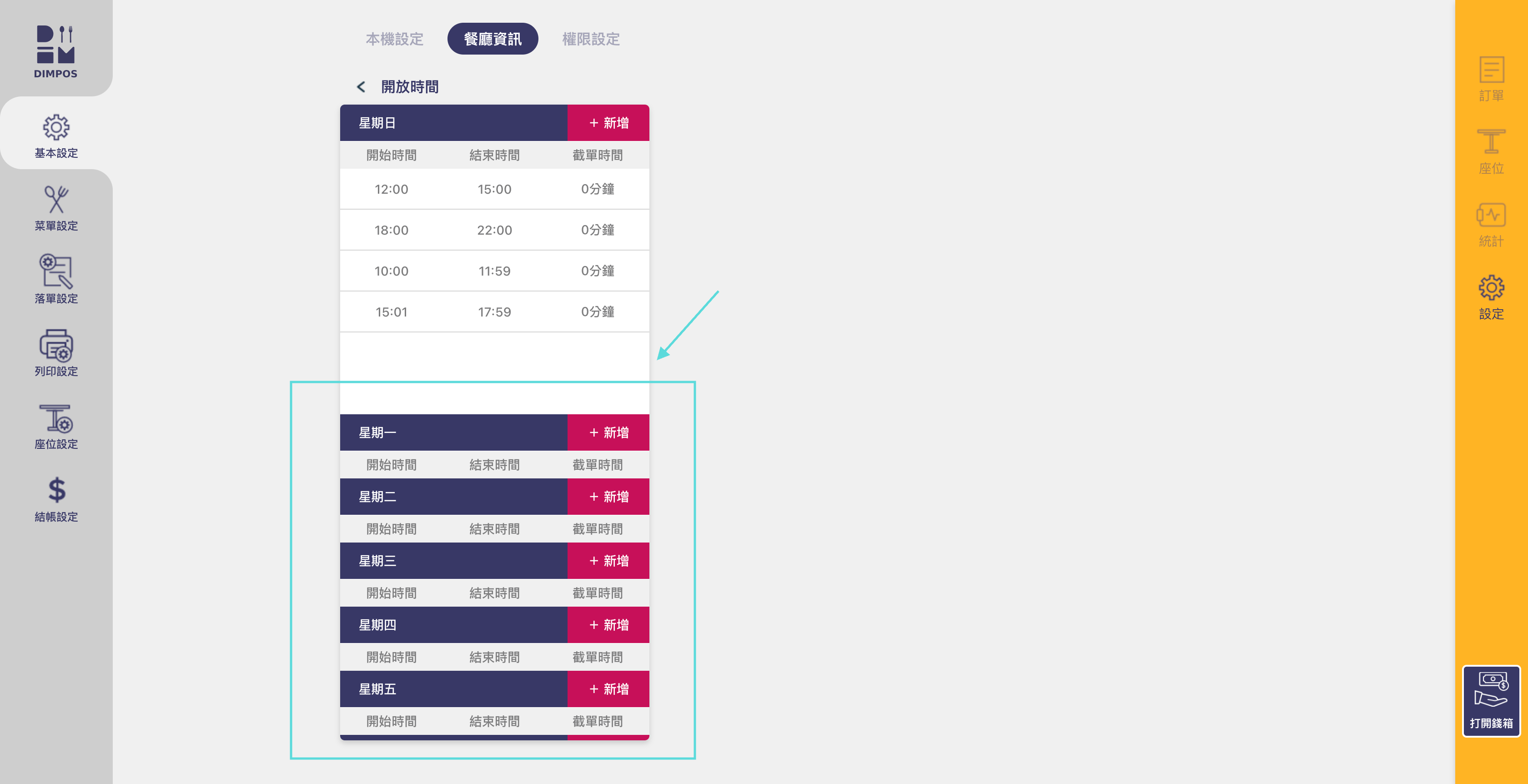Switch to 本機設定 tab
Image resolution: width=1528 pixels, height=784 pixels.
click(394, 39)
